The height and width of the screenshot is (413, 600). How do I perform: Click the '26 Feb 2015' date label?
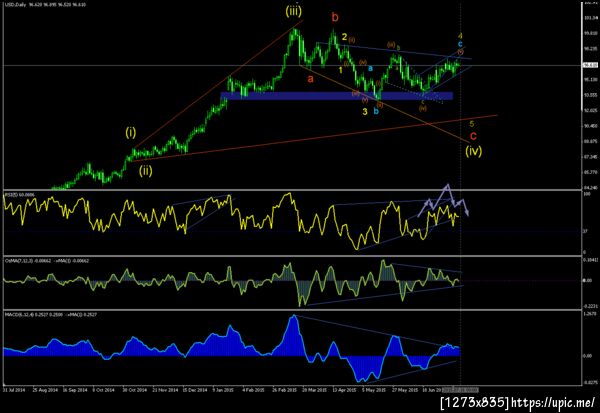point(285,390)
